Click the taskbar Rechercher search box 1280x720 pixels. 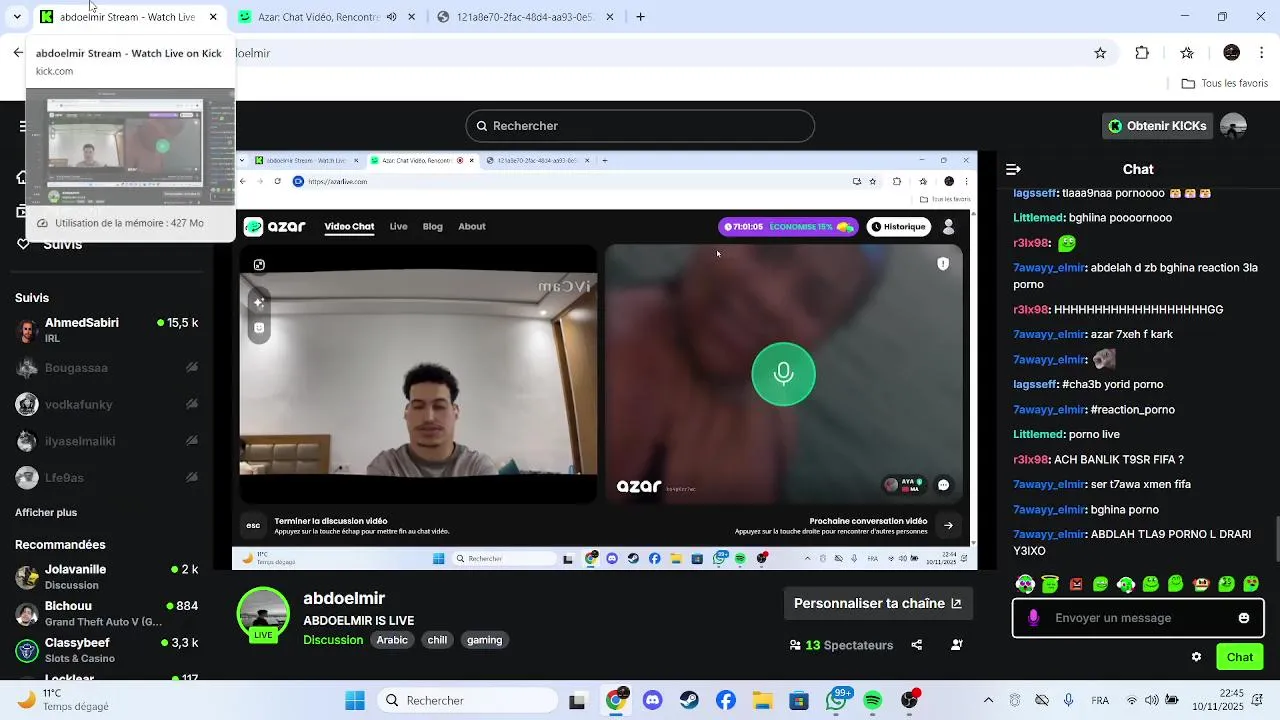[x=467, y=701]
